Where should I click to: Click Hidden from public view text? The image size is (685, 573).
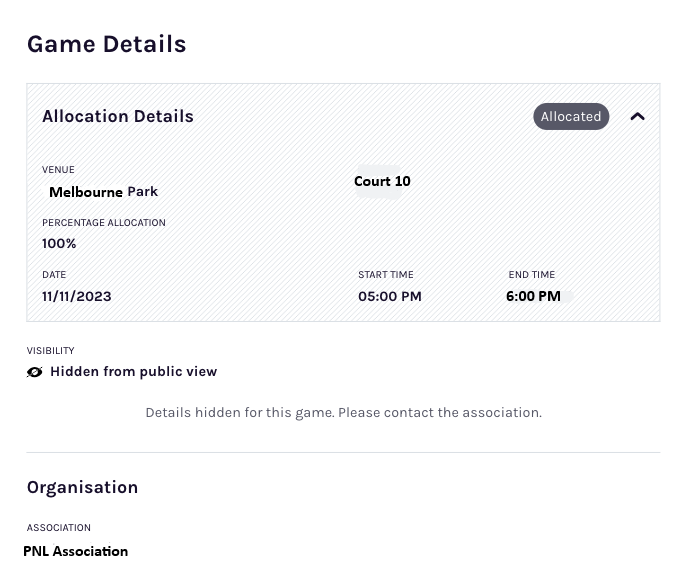coord(134,372)
